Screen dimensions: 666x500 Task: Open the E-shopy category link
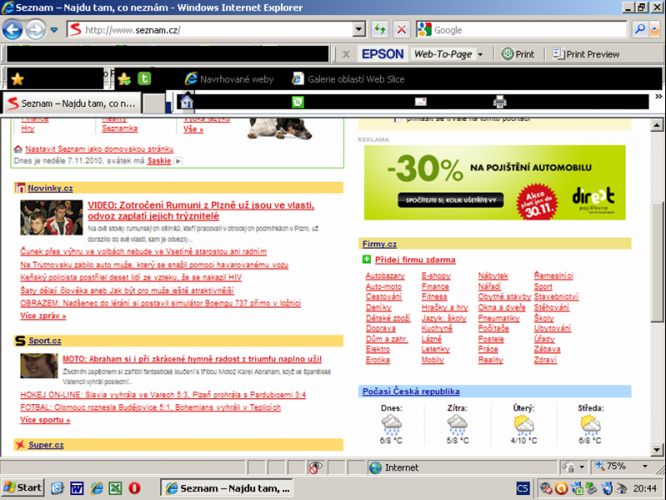436,276
